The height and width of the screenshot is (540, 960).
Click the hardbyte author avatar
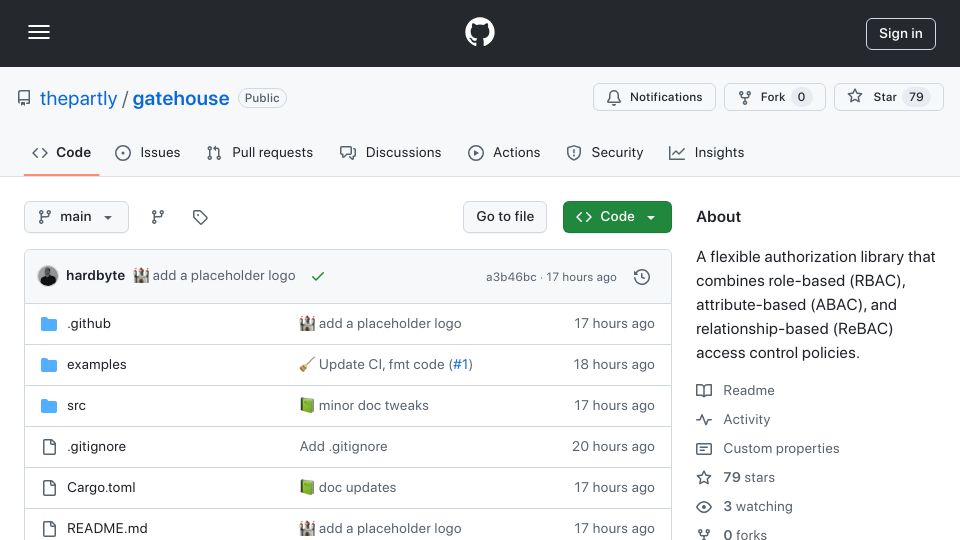click(x=48, y=276)
